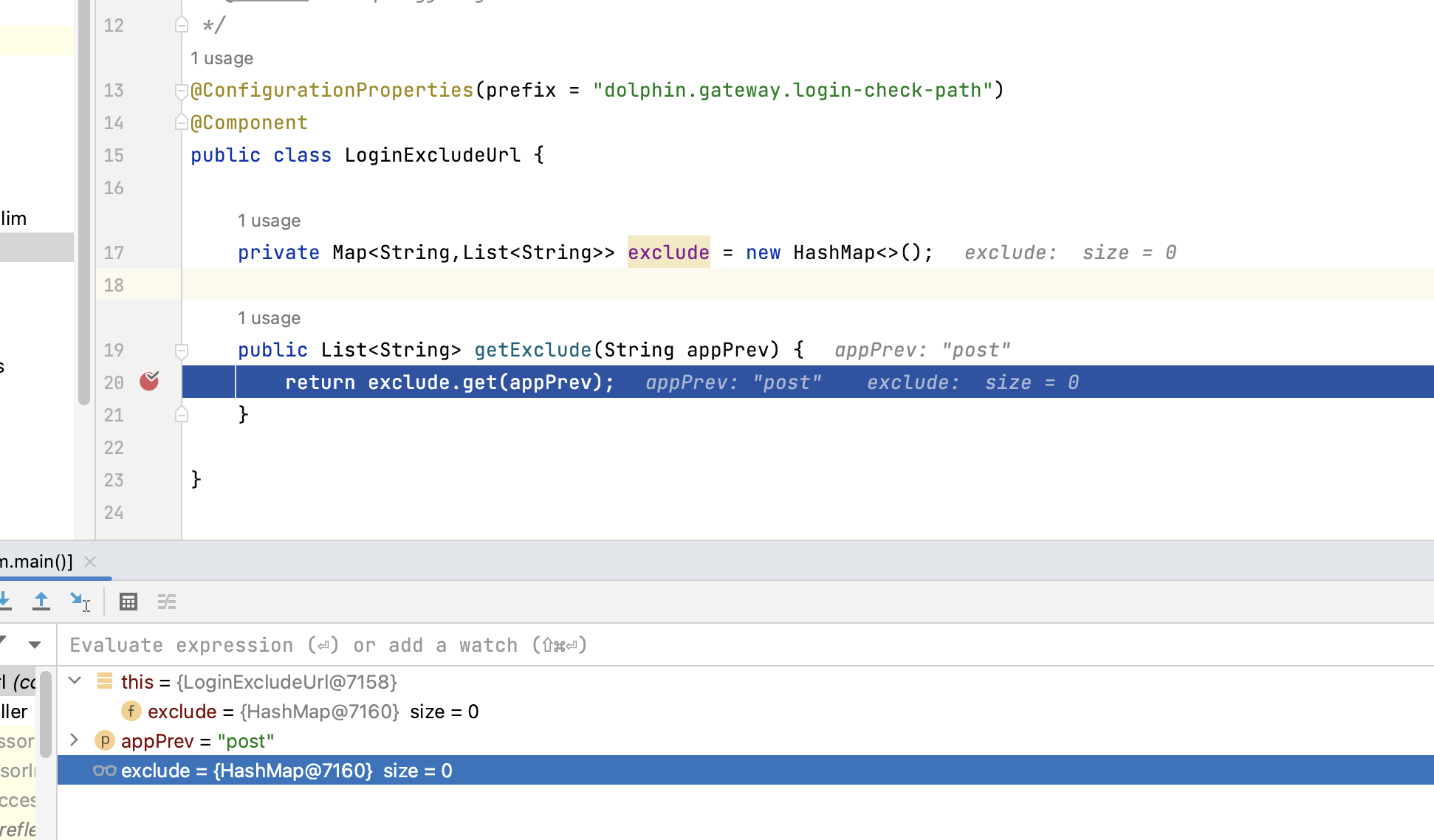This screenshot has width=1434, height=840.
Task: Collapse the this node in variables panel
Action: tap(74, 681)
